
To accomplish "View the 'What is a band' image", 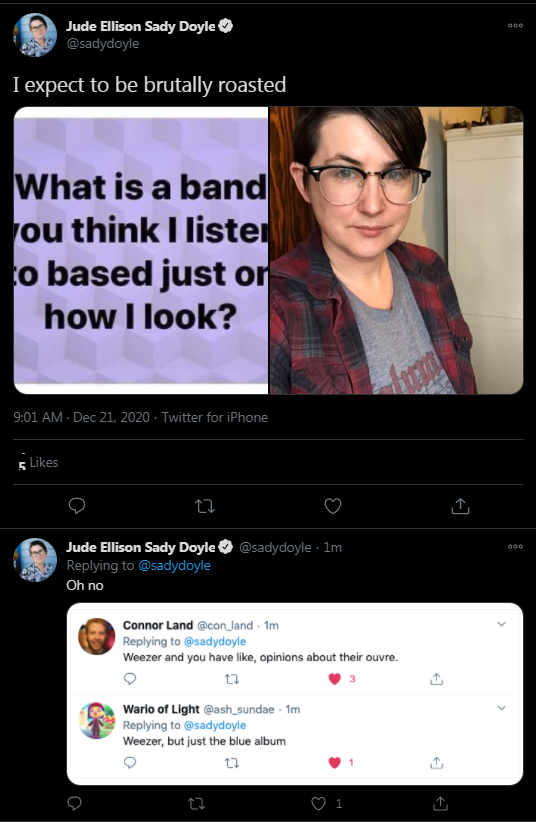I will tap(141, 250).
